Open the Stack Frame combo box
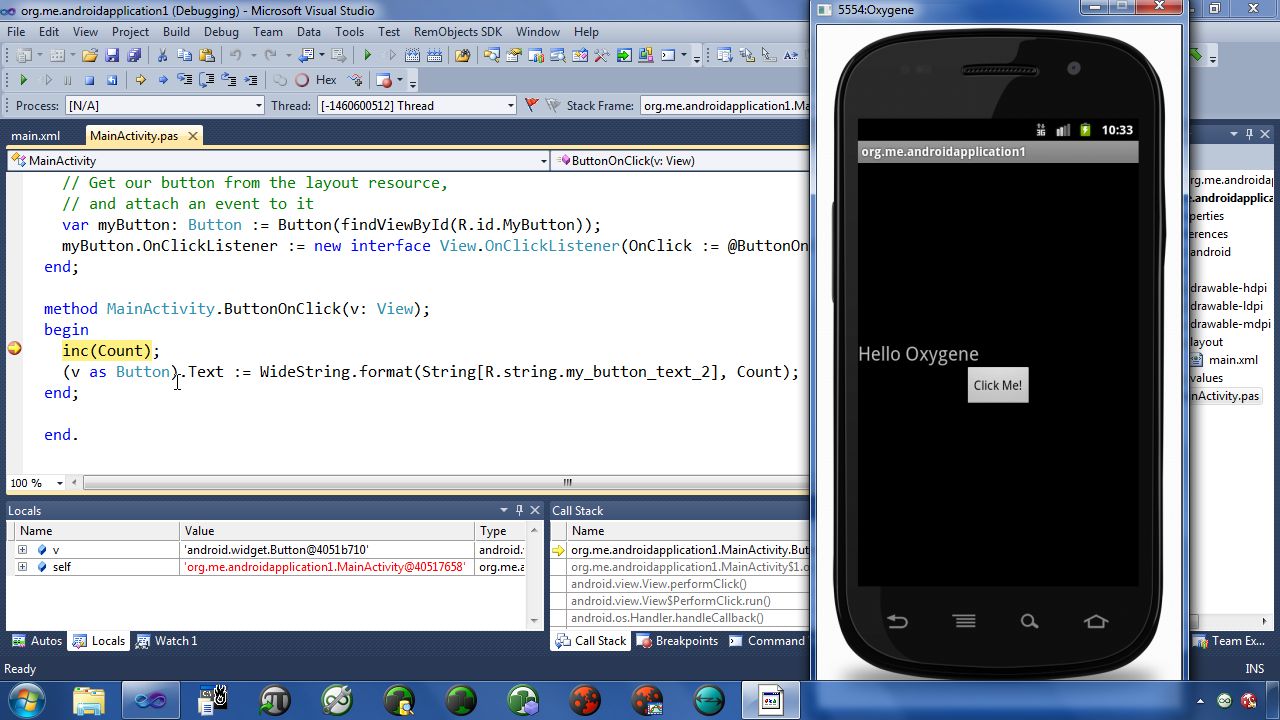This screenshot has height=720, width=1280. [x=724, y=105]
